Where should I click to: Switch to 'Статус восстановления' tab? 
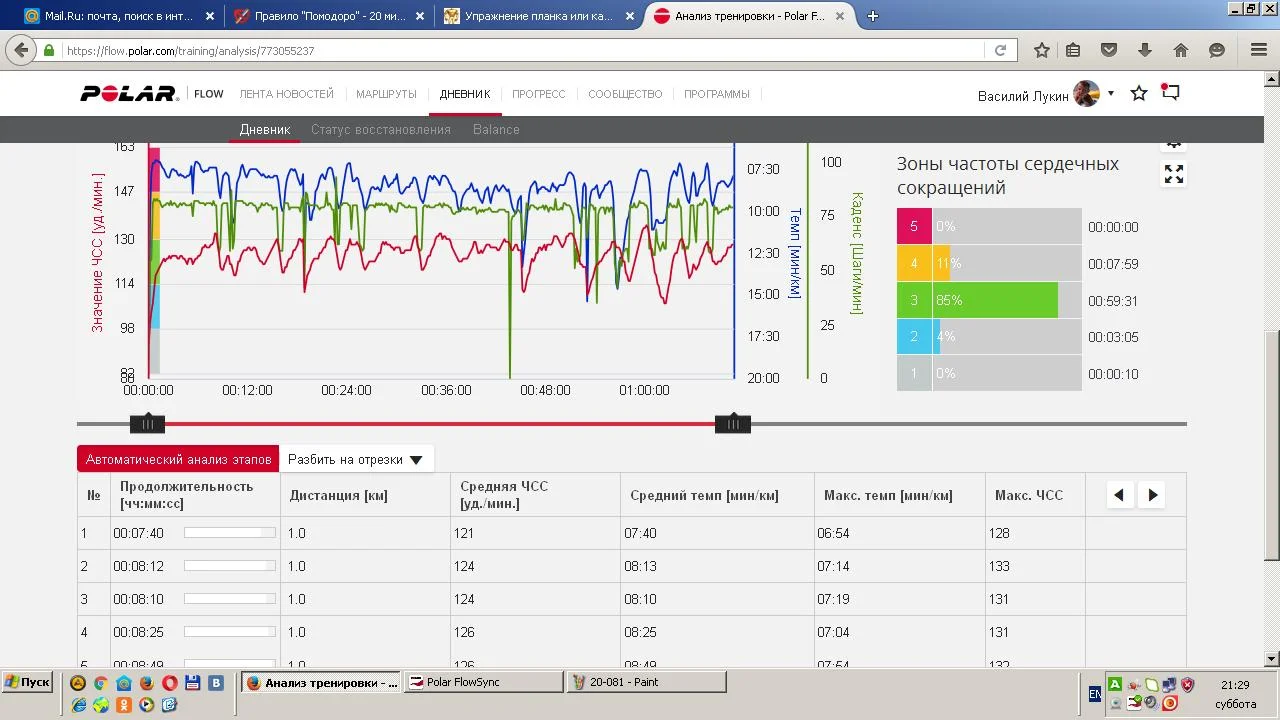380,129
